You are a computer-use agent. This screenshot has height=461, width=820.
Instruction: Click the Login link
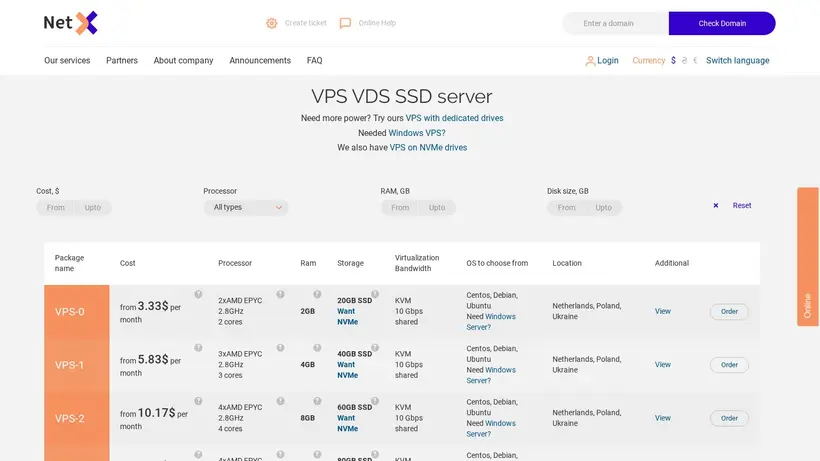click(608, 61)
